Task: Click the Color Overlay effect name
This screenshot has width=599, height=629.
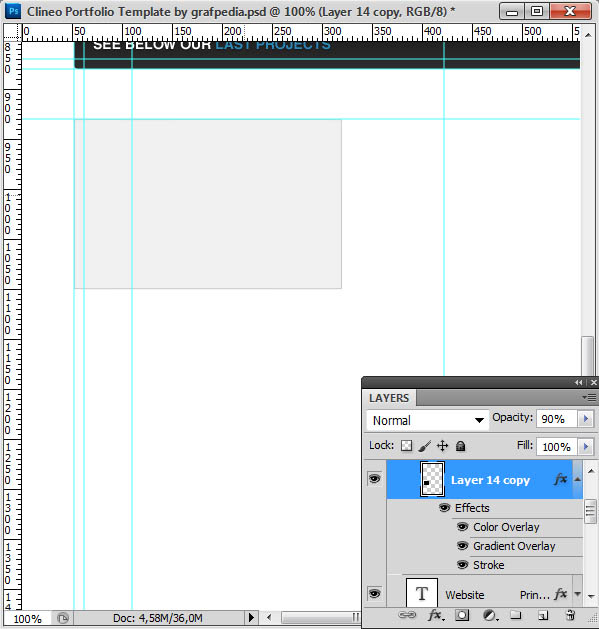Action: pyautogui.click(x=506, y=527)
